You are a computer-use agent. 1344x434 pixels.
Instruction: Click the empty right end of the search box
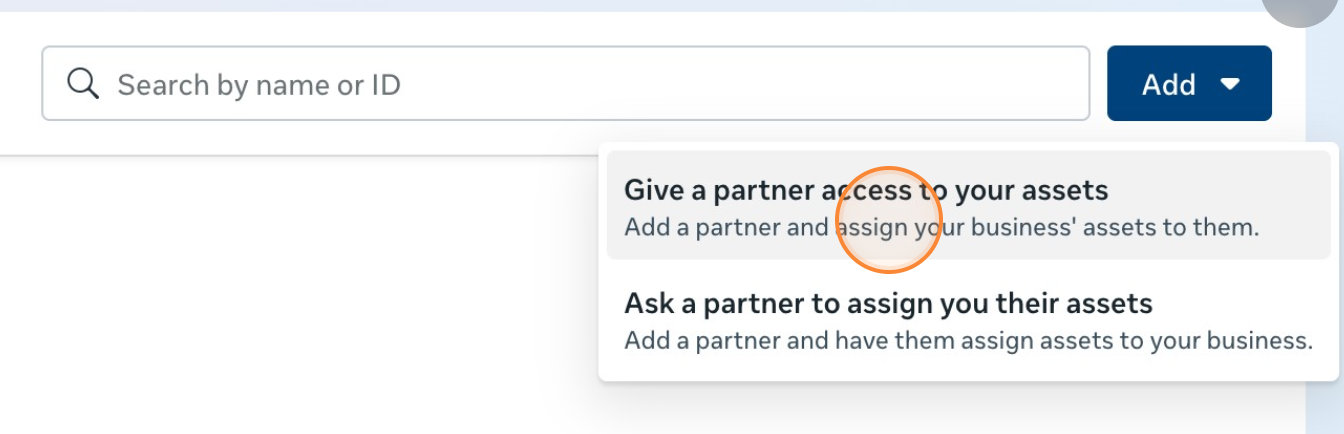pyautogui.click(x=1000, y=84)
